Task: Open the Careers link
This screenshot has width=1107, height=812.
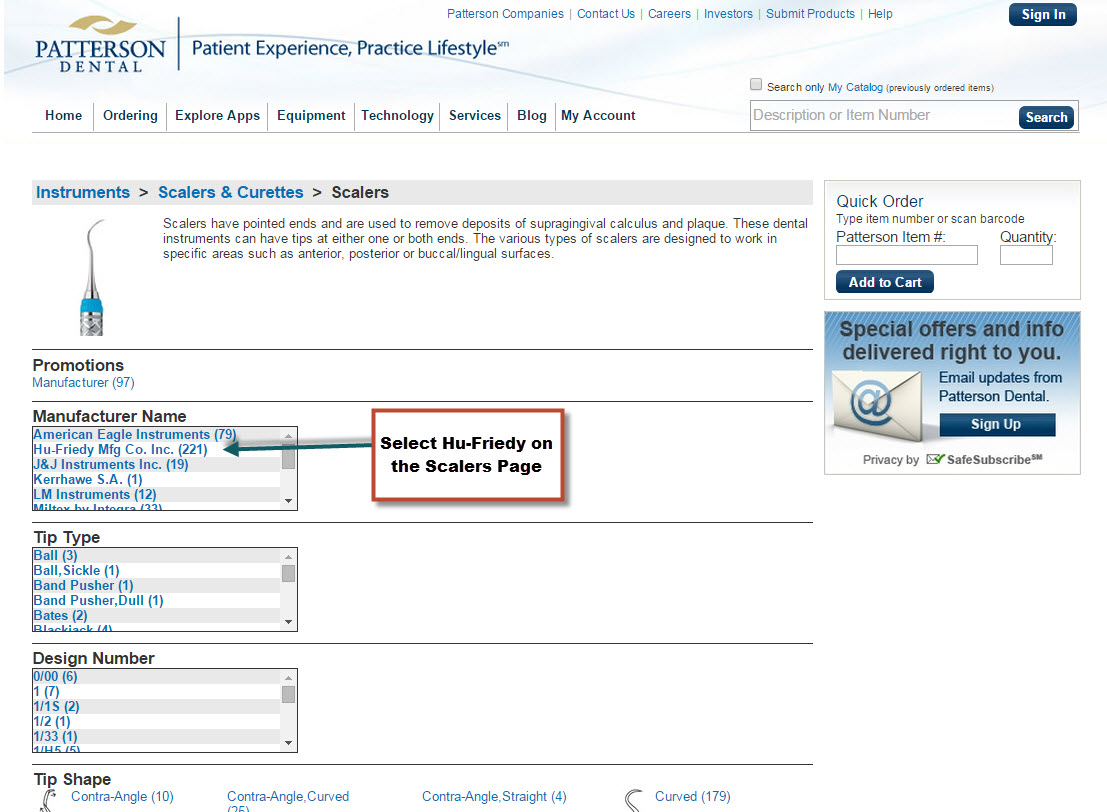Action: pos(669,13)
